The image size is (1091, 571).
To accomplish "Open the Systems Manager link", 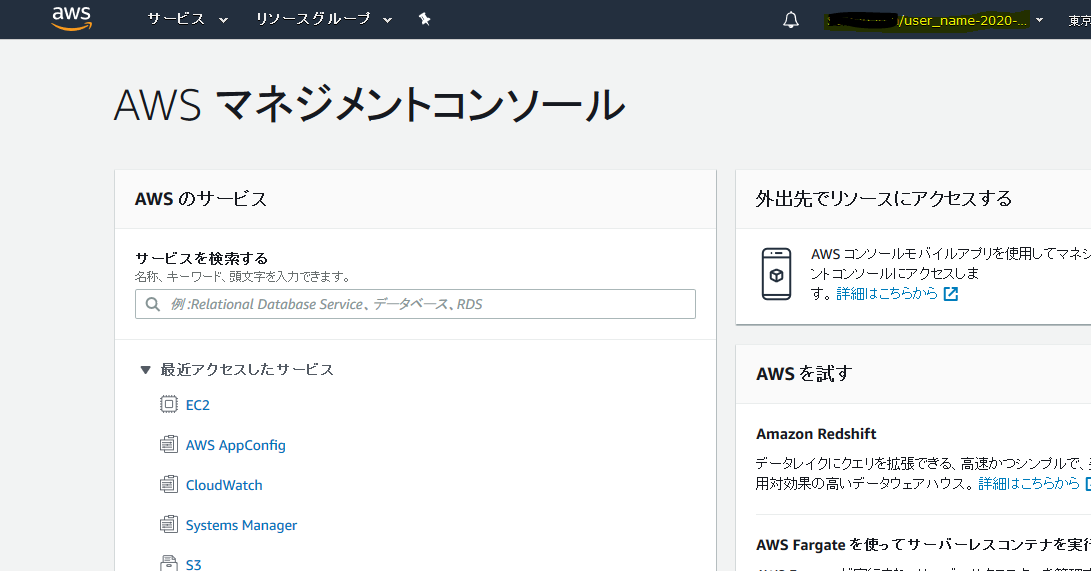I will (241, 526).
